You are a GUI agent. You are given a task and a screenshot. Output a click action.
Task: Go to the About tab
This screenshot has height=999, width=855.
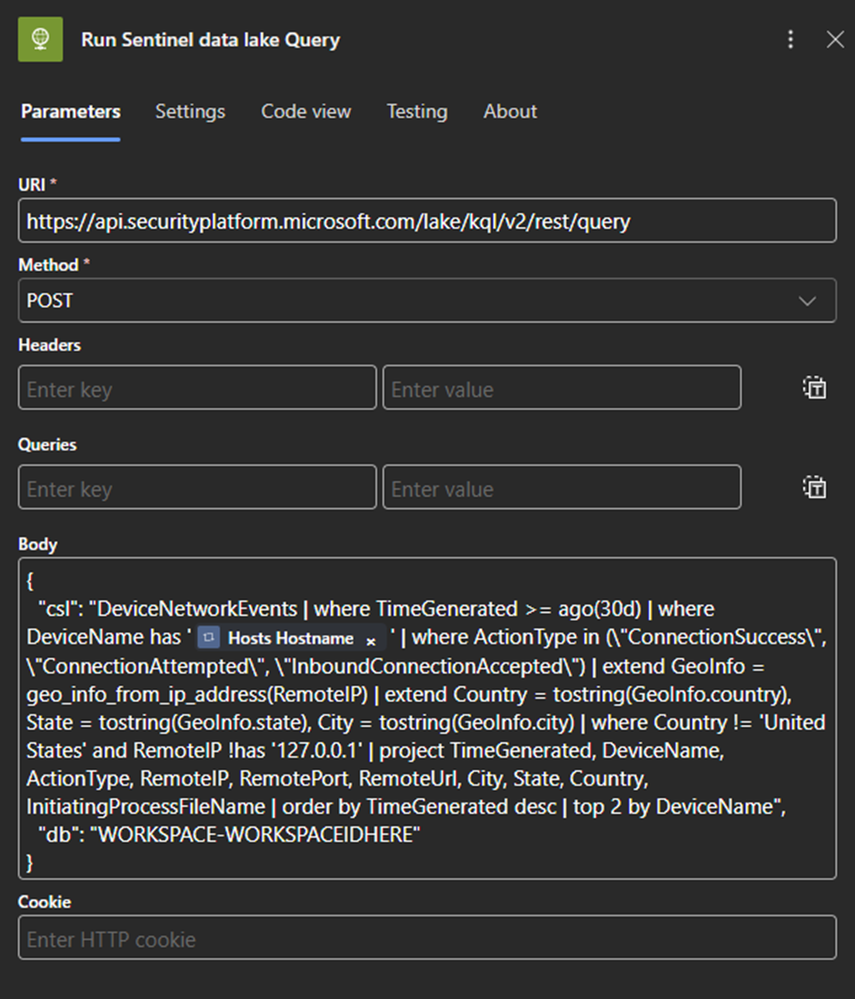pyautogui.click(x=510, y=112)
